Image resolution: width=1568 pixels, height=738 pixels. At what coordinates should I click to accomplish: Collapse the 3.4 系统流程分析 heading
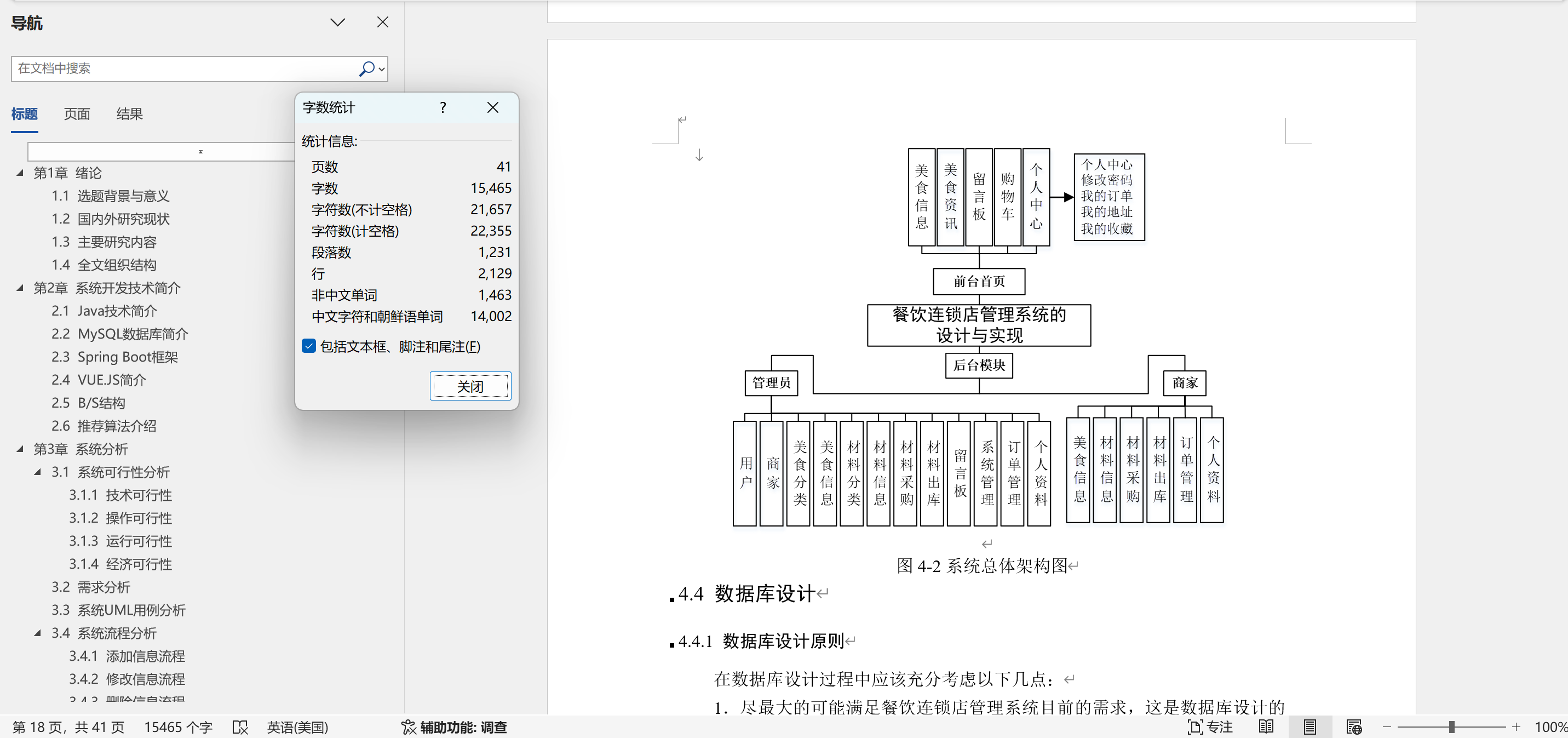(x=38, y=633)
